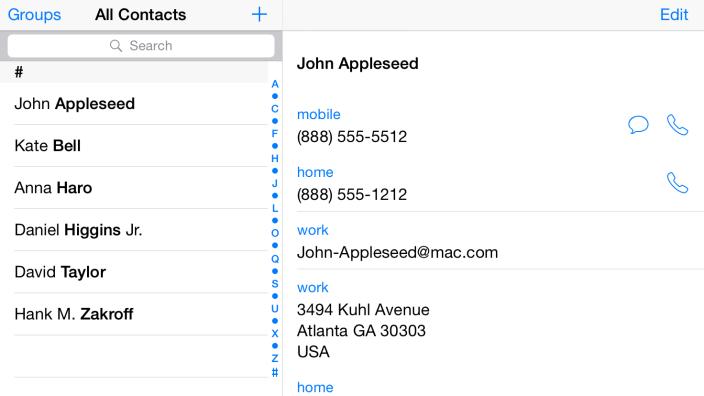Tap the John-Appleseed@mac.com email address

[397, 252]
